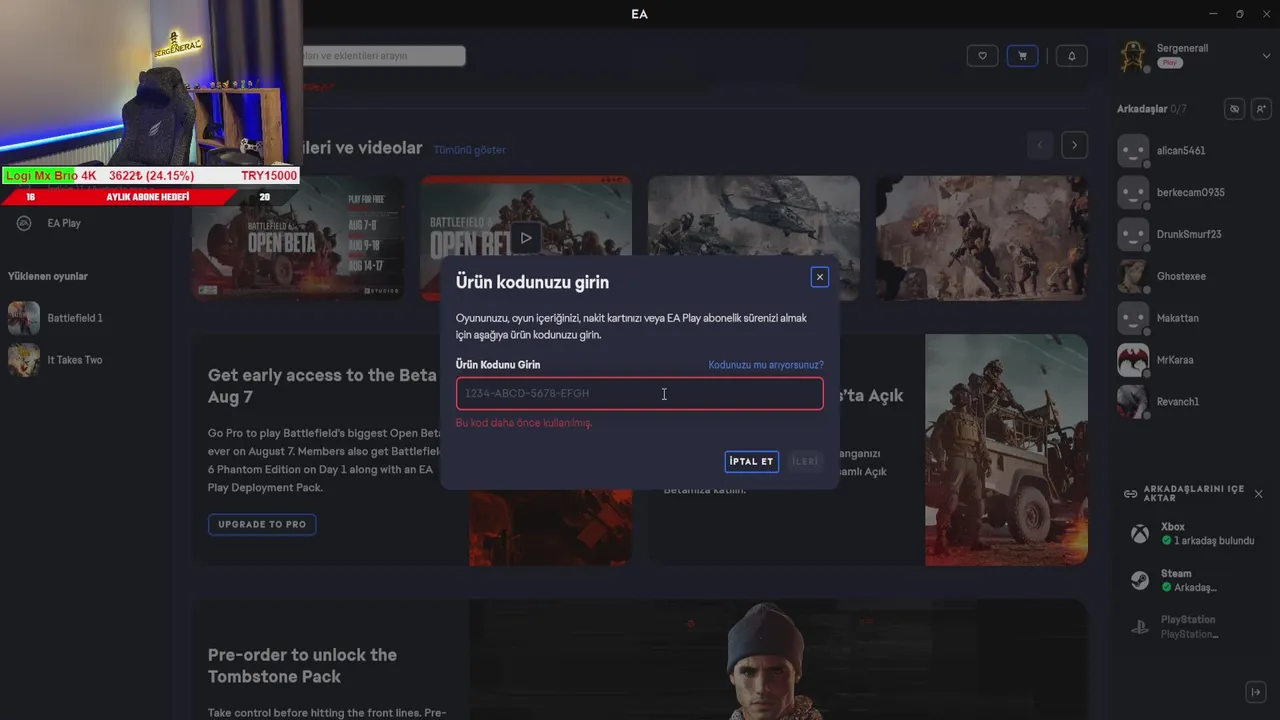Image resolution: width=1280 pixels, height=720 pixels.
Task: Go to previous videos carousel arrow
Action: click(x=1040, y=145)
